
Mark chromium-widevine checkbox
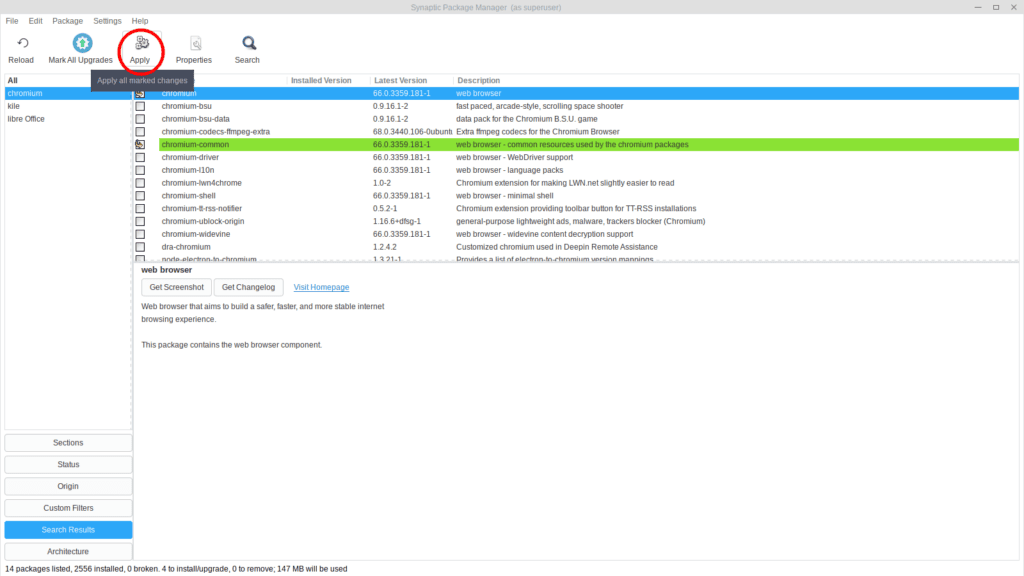pyautogui.click(x=140, y=234)
